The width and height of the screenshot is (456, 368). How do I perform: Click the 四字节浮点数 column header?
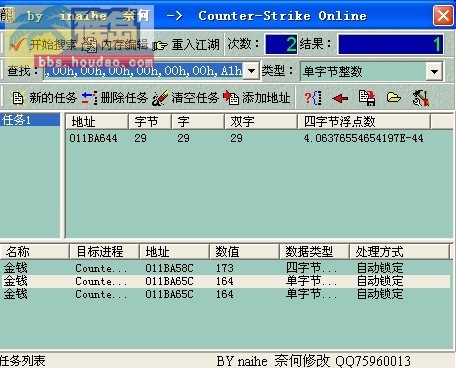364,121
